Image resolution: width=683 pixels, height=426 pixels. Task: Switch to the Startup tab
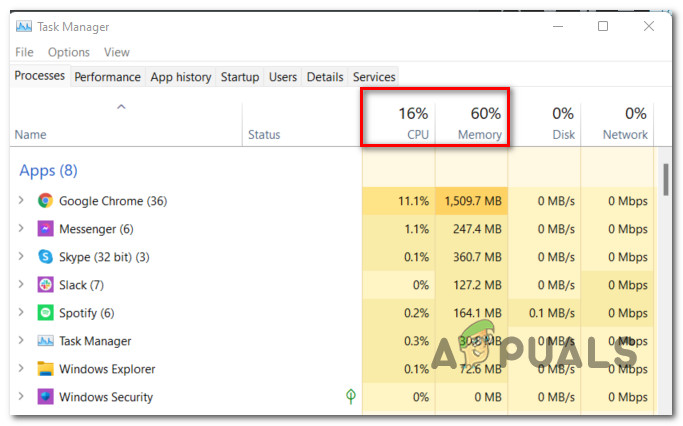[239, 77]
